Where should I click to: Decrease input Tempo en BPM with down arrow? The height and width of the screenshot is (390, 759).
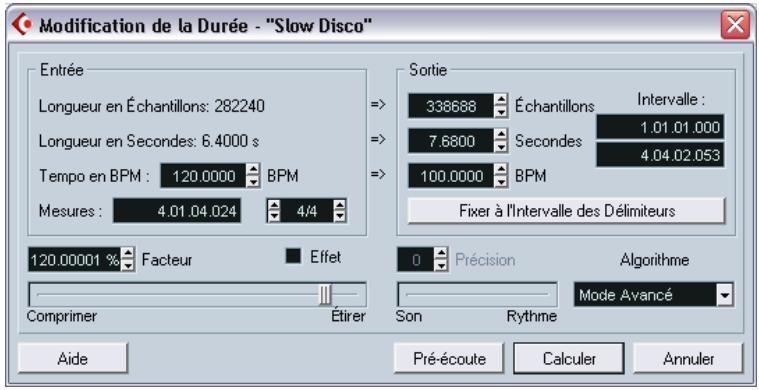(x=253, y=181)
